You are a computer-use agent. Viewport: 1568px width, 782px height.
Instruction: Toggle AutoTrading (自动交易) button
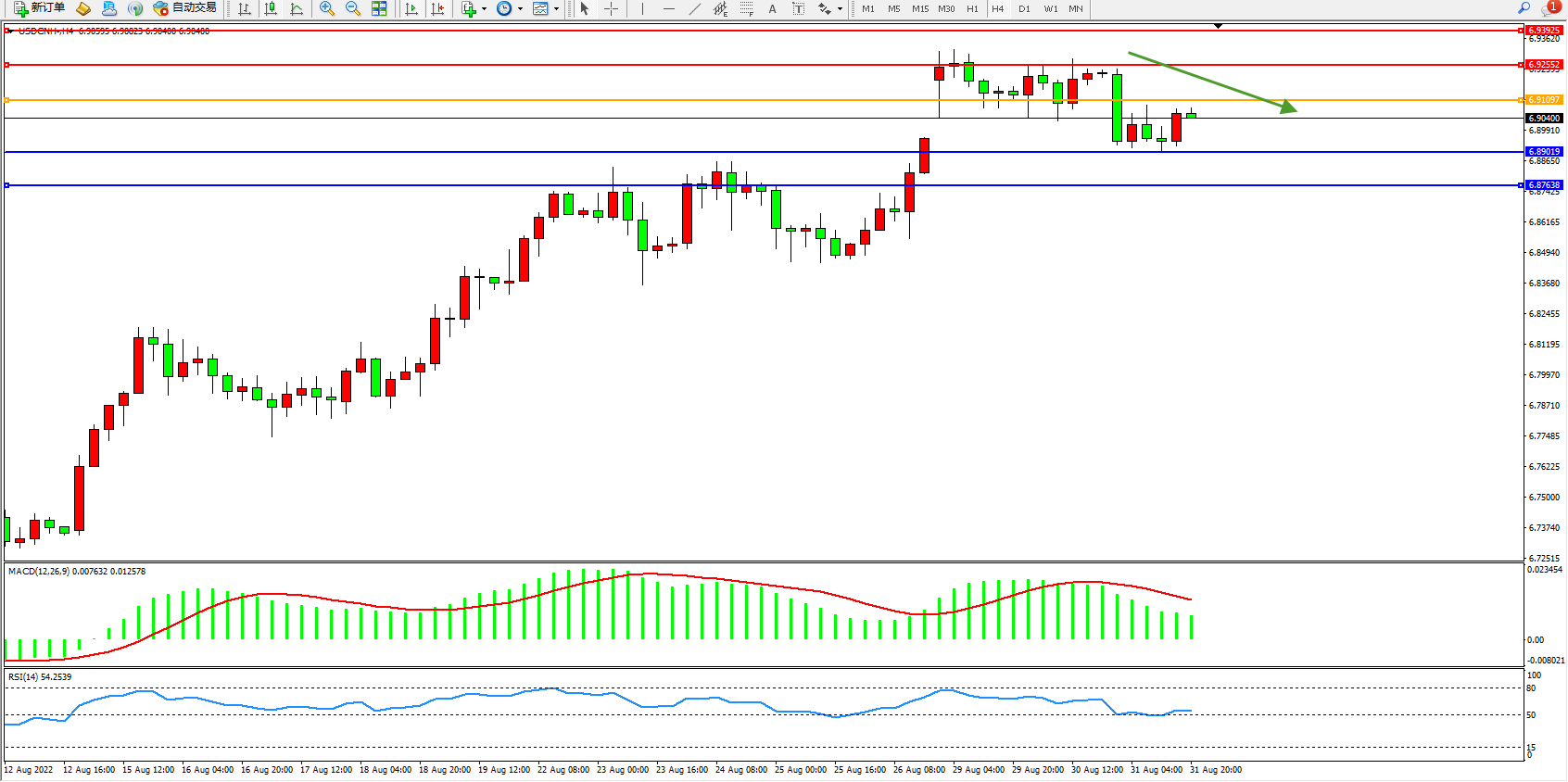185,8
